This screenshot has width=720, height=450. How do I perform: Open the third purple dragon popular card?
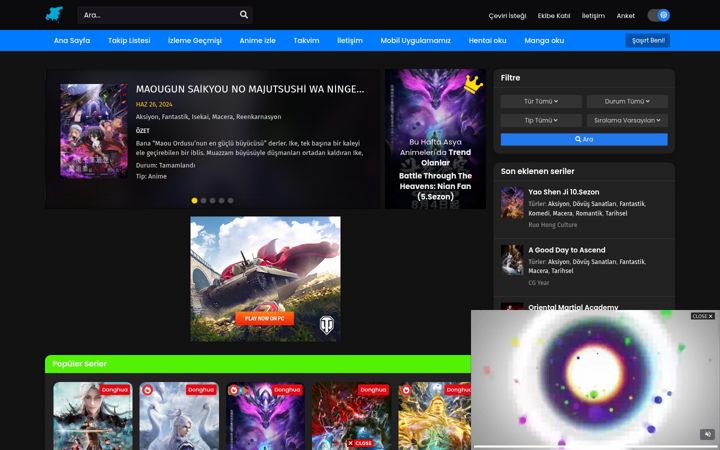click(265, 416)
